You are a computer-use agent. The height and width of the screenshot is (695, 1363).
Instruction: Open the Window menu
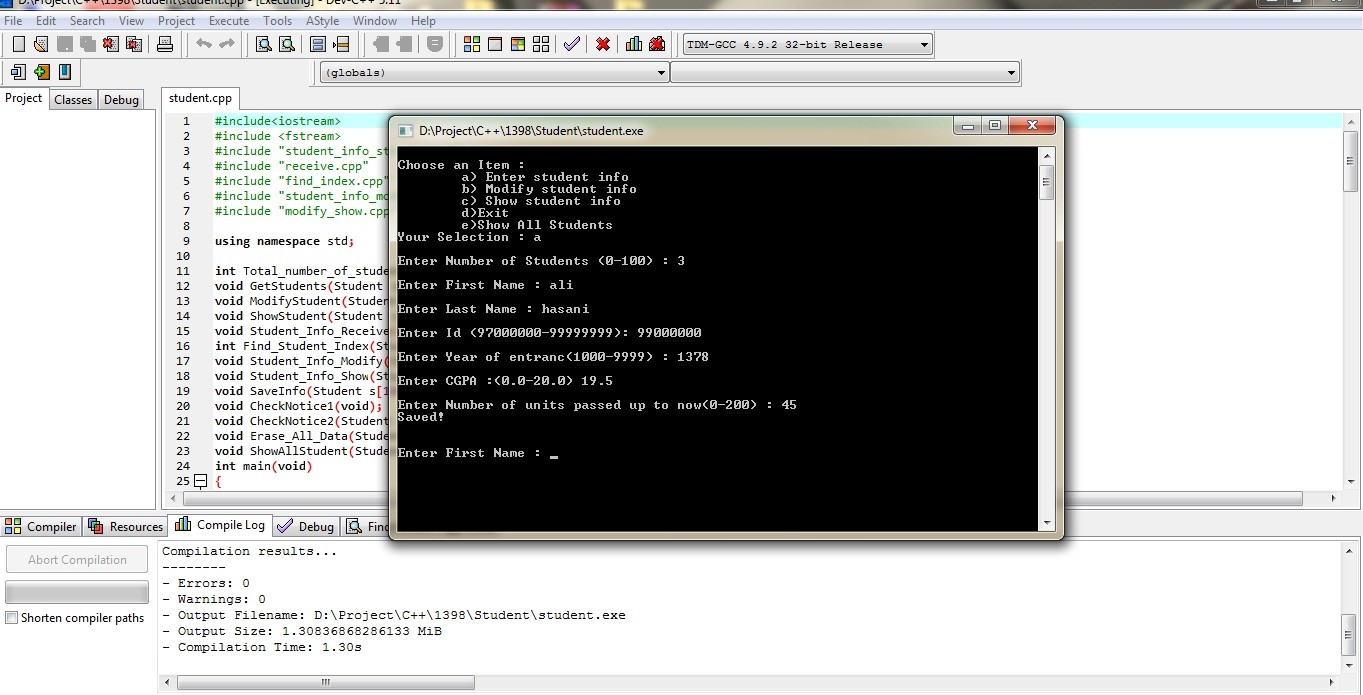pyautogui.click(x=375, y=20)
